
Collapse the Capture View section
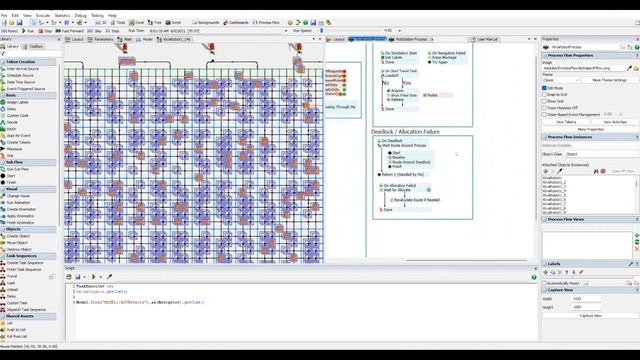click(x=544, y=290)
